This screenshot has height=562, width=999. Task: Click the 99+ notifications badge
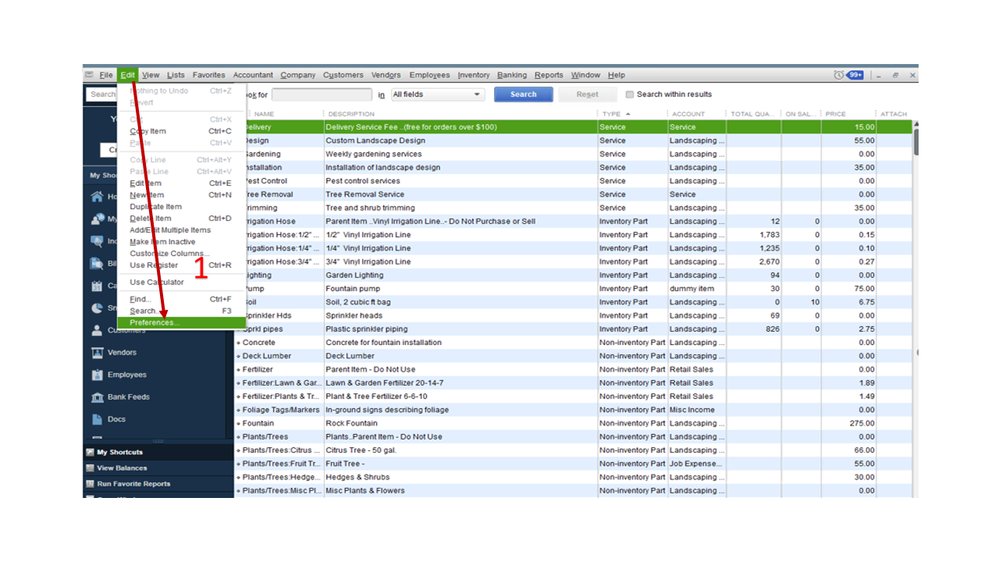click(855, 75)
